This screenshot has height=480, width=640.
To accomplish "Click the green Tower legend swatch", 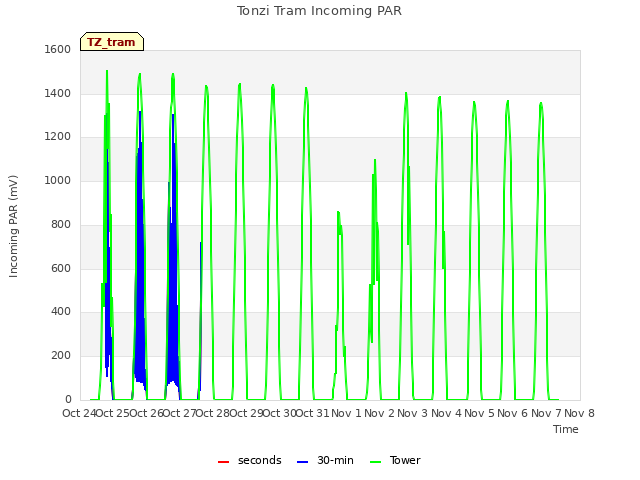I will click(x=375, y=462).
